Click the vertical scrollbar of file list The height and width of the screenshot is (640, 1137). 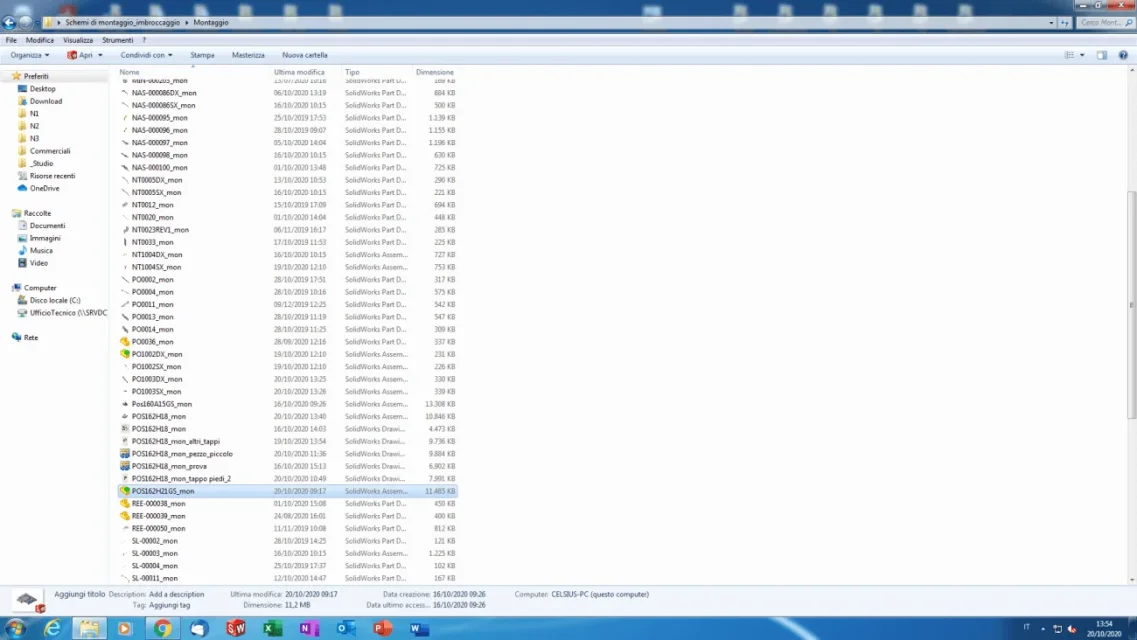pyautogui.click(x=1131, y=304)
